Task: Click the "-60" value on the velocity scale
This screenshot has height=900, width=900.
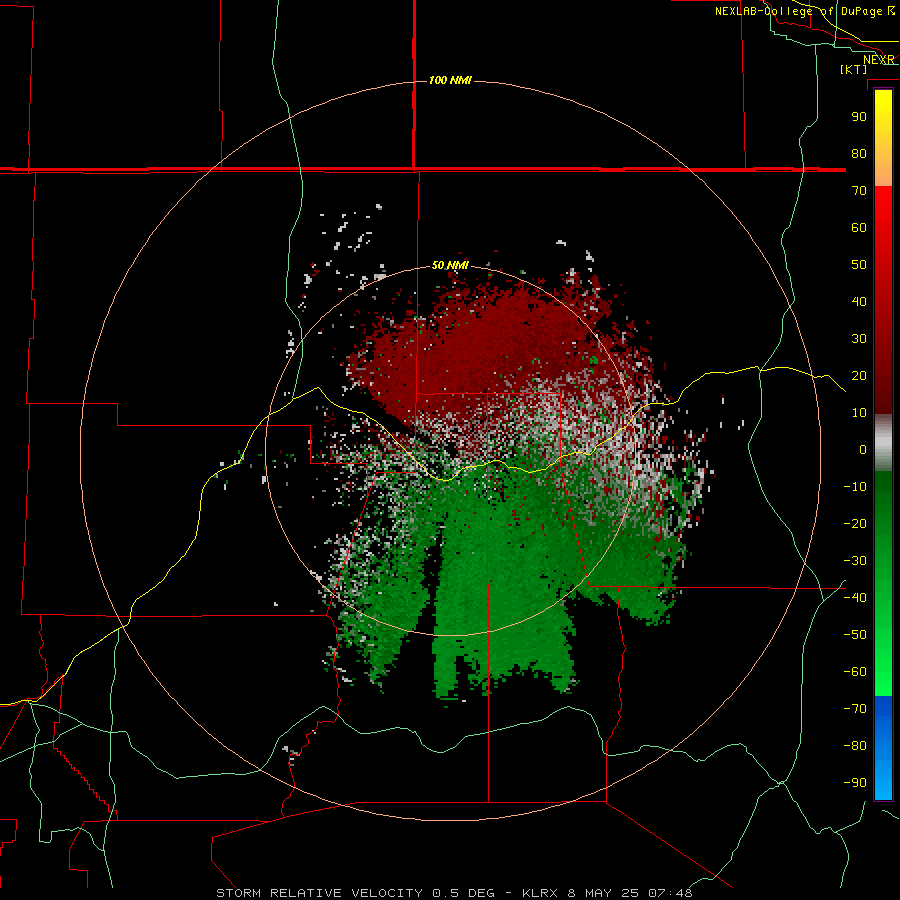Action: pos(855,672)
